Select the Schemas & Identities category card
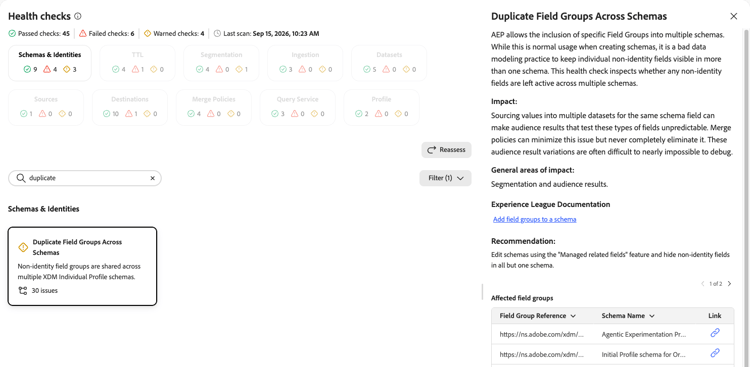 point(50,63)
